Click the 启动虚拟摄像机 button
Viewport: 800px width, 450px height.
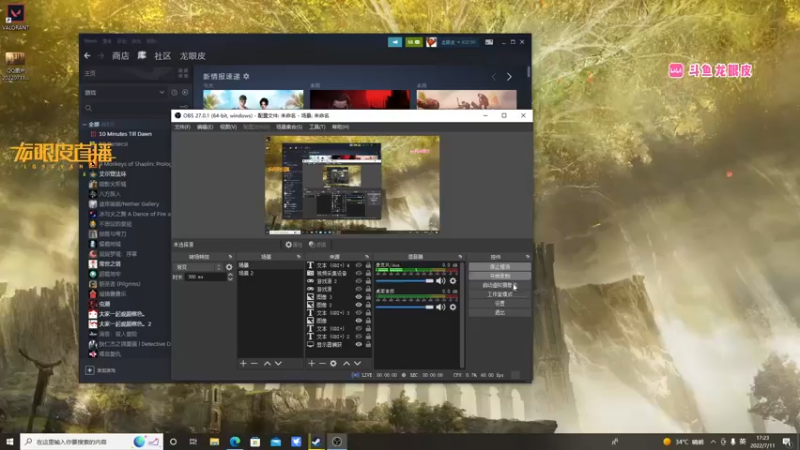coord(499,285)
